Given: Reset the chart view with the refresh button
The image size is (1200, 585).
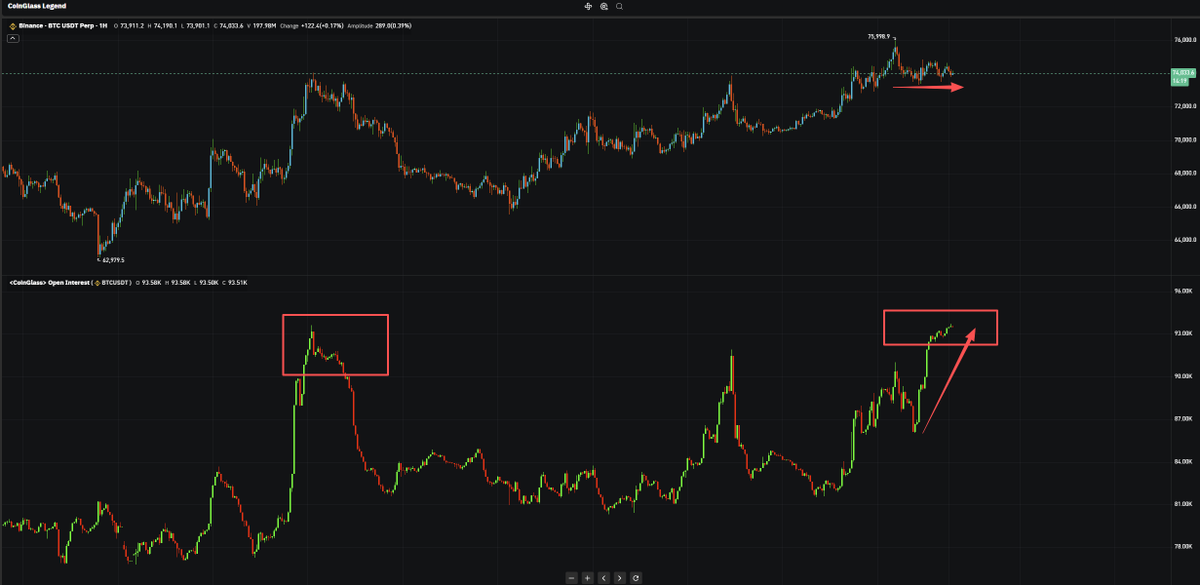Looking at the screenshot, I should (635, 577).
